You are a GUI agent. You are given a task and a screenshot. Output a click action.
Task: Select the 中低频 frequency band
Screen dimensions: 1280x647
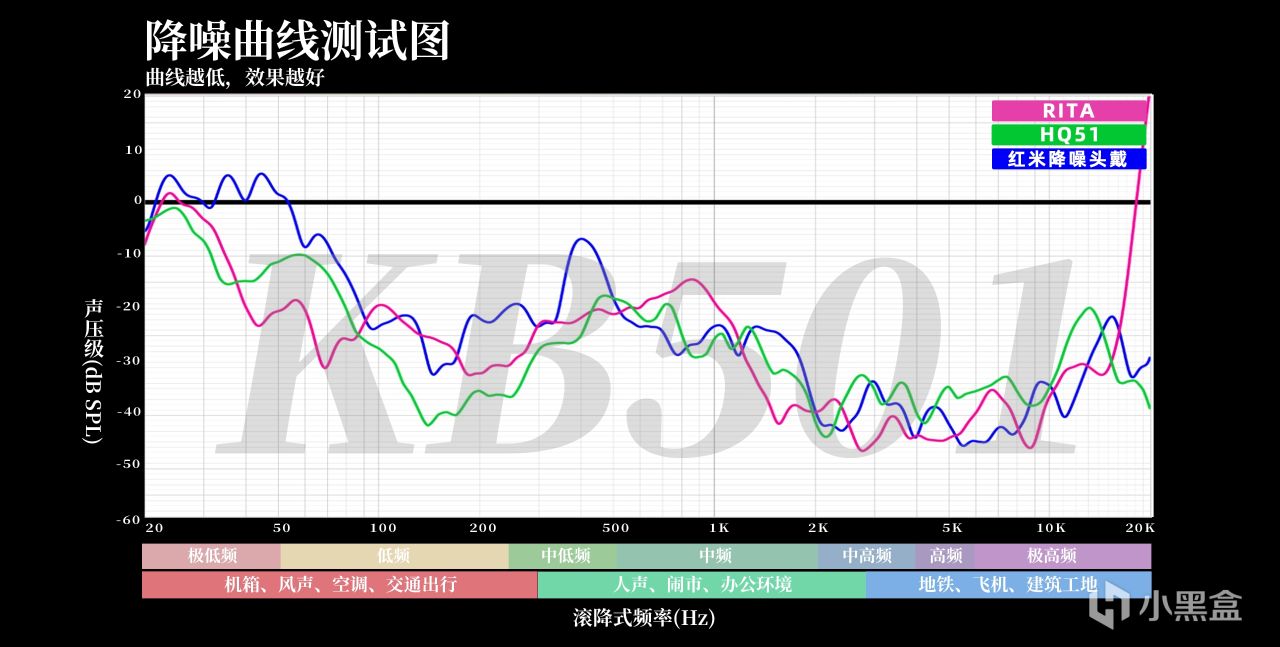[x=563, y=556]
